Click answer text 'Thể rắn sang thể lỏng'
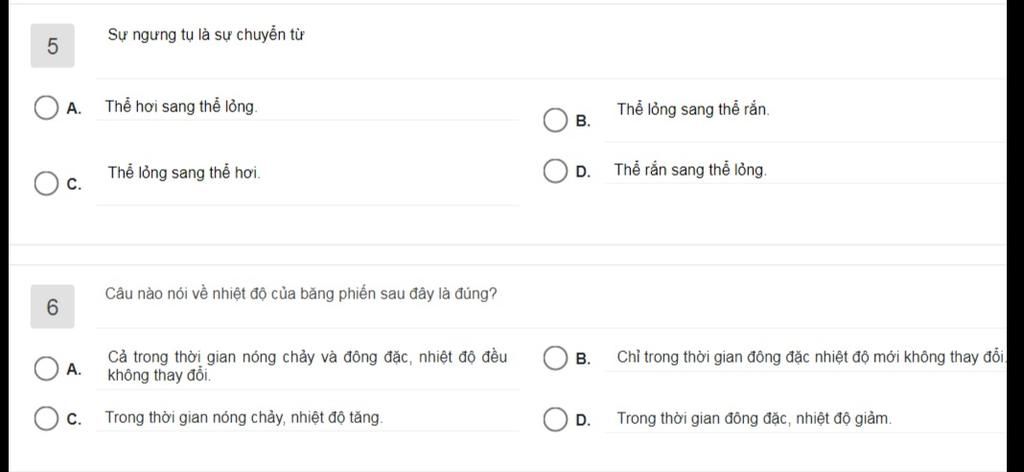 tap(690, 170)
